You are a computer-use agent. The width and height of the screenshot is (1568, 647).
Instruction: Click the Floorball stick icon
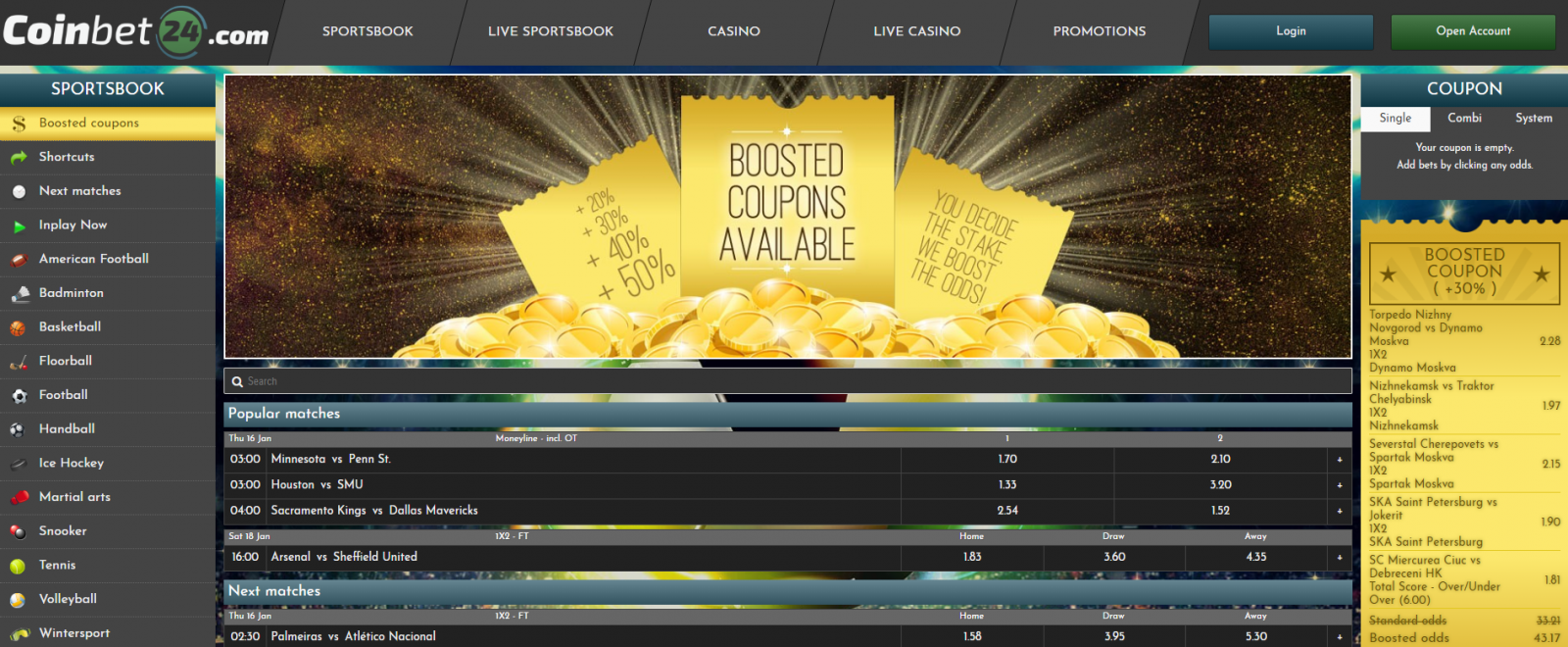[19, 362]
